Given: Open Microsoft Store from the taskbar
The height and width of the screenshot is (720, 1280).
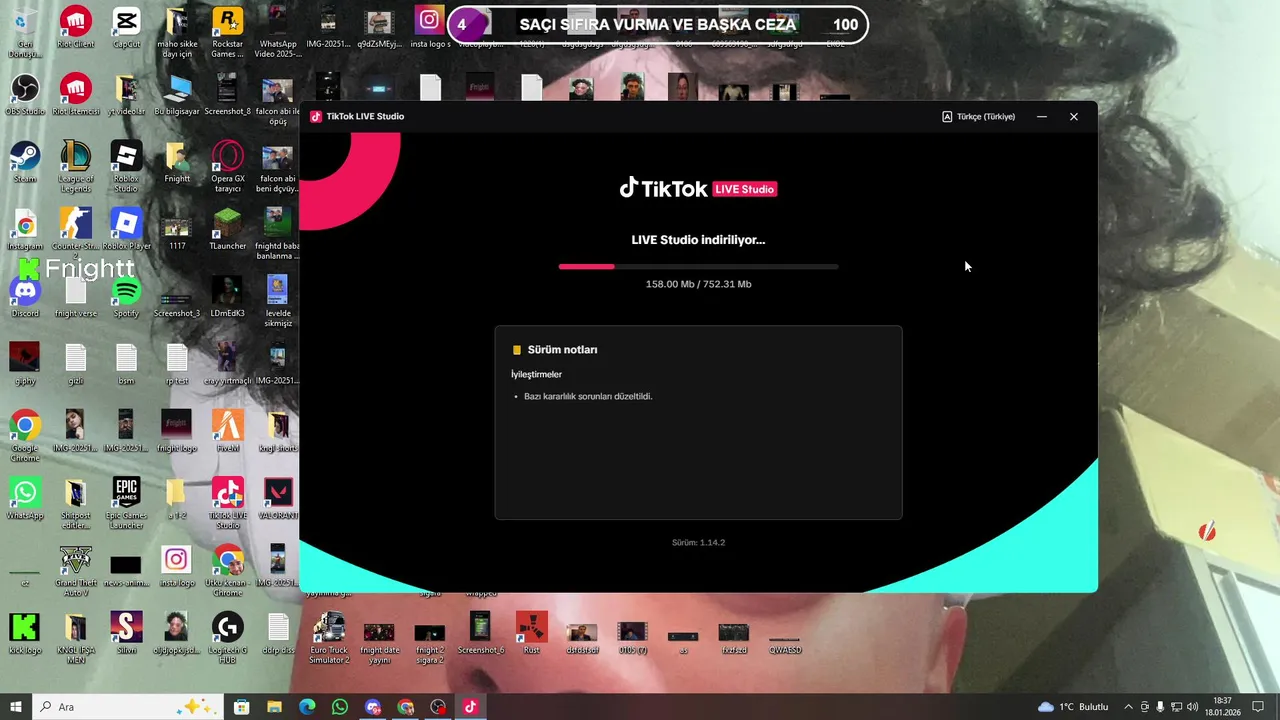Looking at the screenshot, I should tap(241, 707).
